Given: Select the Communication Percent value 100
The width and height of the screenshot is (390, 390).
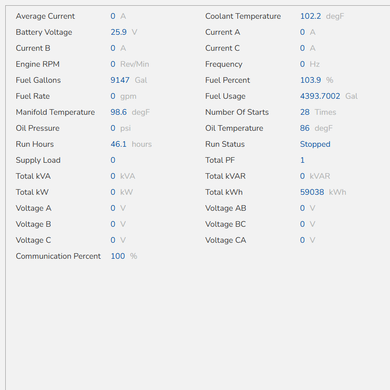Looking at the screenshot, I should 118,256.
